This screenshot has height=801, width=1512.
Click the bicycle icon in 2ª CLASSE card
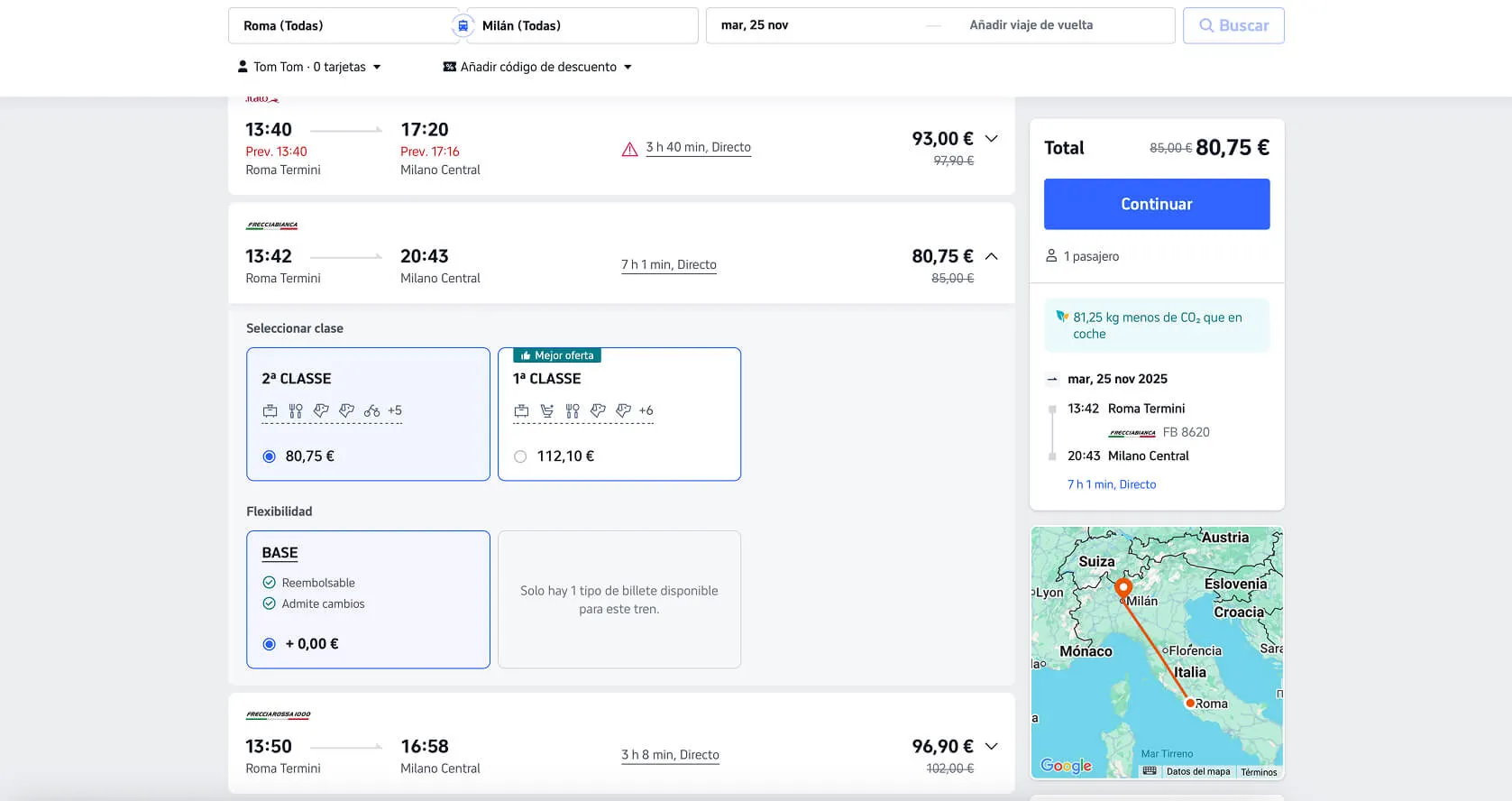point(371,410)
